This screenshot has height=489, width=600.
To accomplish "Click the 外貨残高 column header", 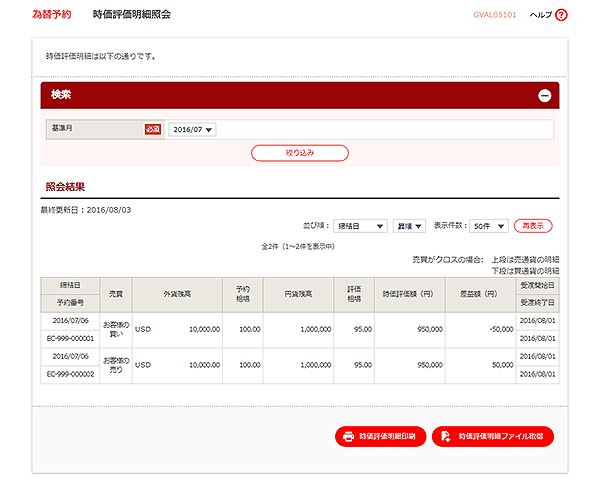I will pyautogui.click(x=177, y=294).
